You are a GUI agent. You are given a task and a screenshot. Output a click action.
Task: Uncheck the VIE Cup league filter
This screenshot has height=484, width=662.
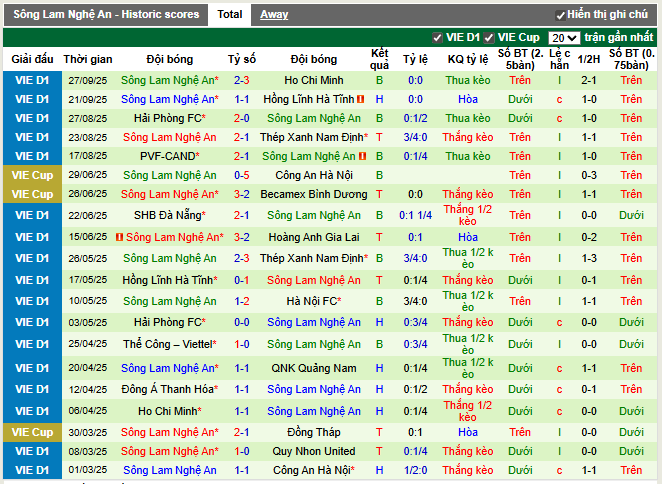pyautogui.click(x=489, y=38)
